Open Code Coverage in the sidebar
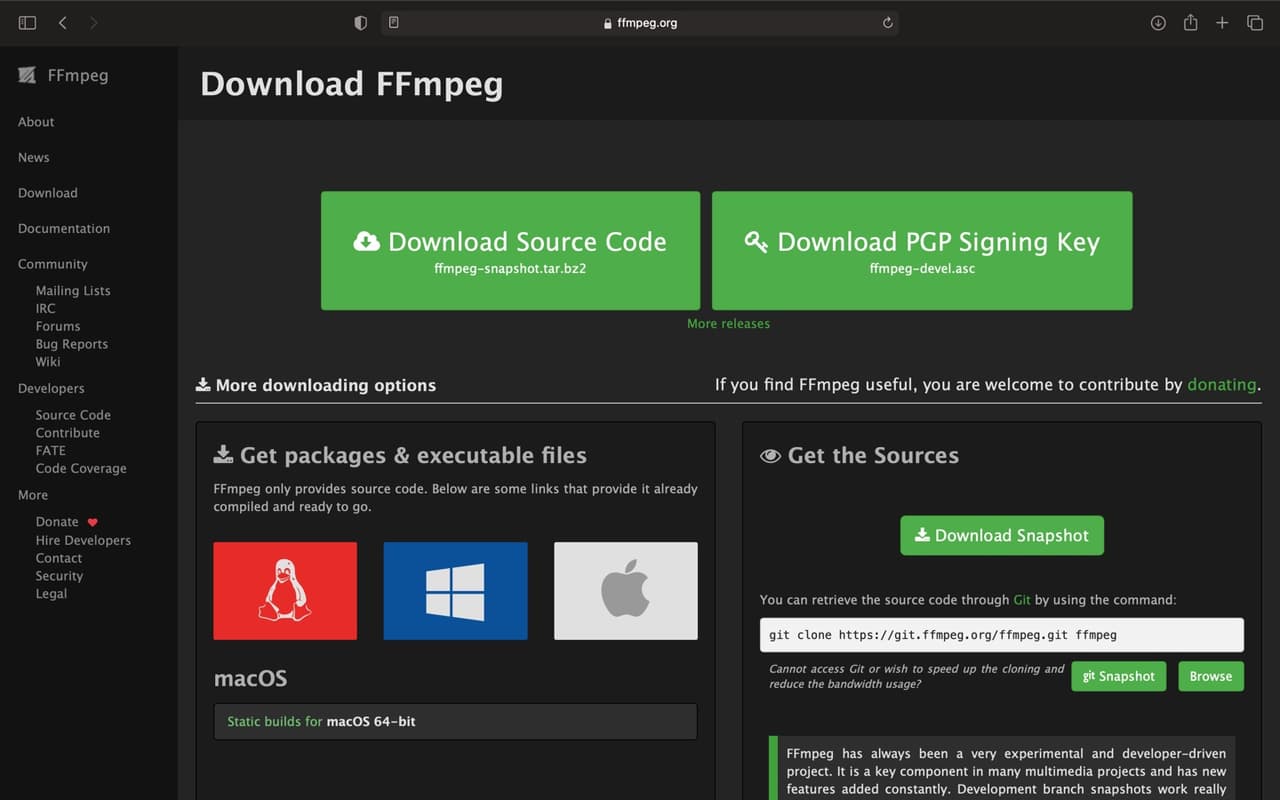Viewport: 1280px width, 800px height. pyautogui.click(x=81, y=468)
